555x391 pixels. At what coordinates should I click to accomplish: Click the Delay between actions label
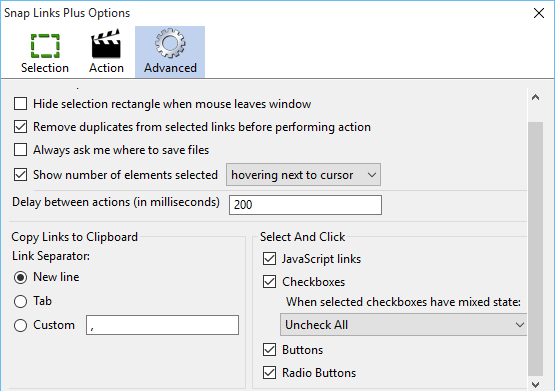coord(116,202)
